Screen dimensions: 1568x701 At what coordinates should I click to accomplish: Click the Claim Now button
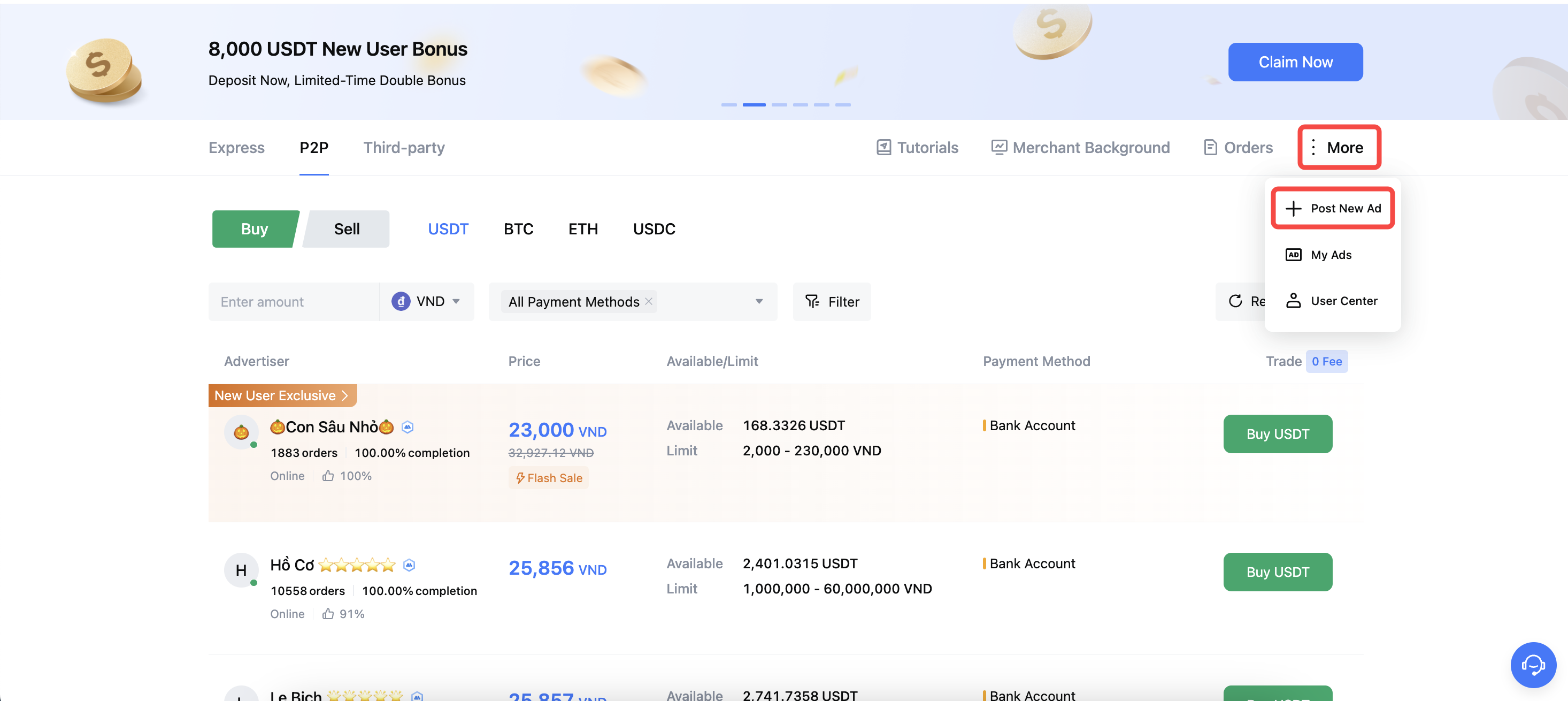click(1295, 62)
